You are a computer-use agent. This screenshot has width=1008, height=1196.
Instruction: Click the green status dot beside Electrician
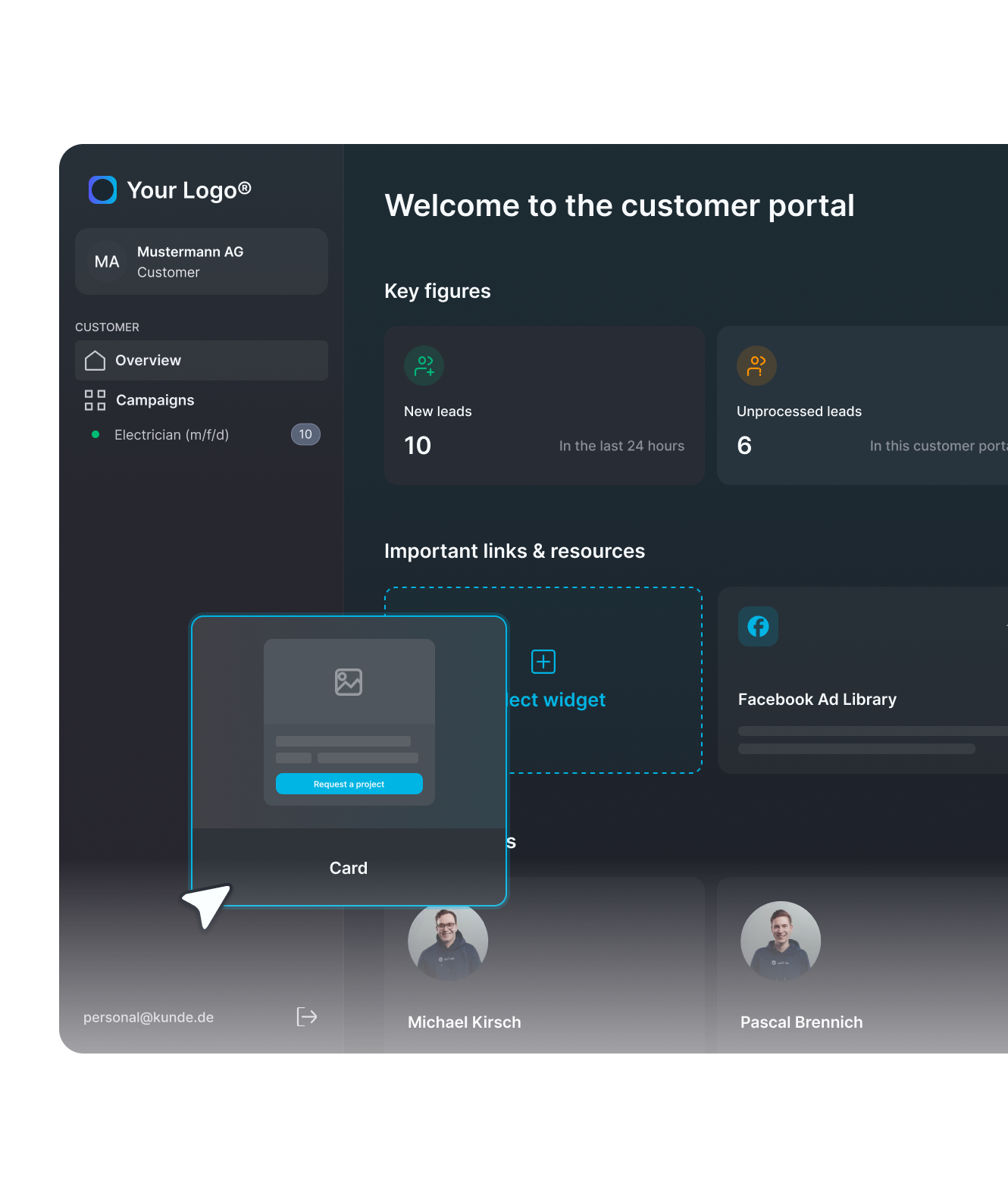tap(95, 434)
